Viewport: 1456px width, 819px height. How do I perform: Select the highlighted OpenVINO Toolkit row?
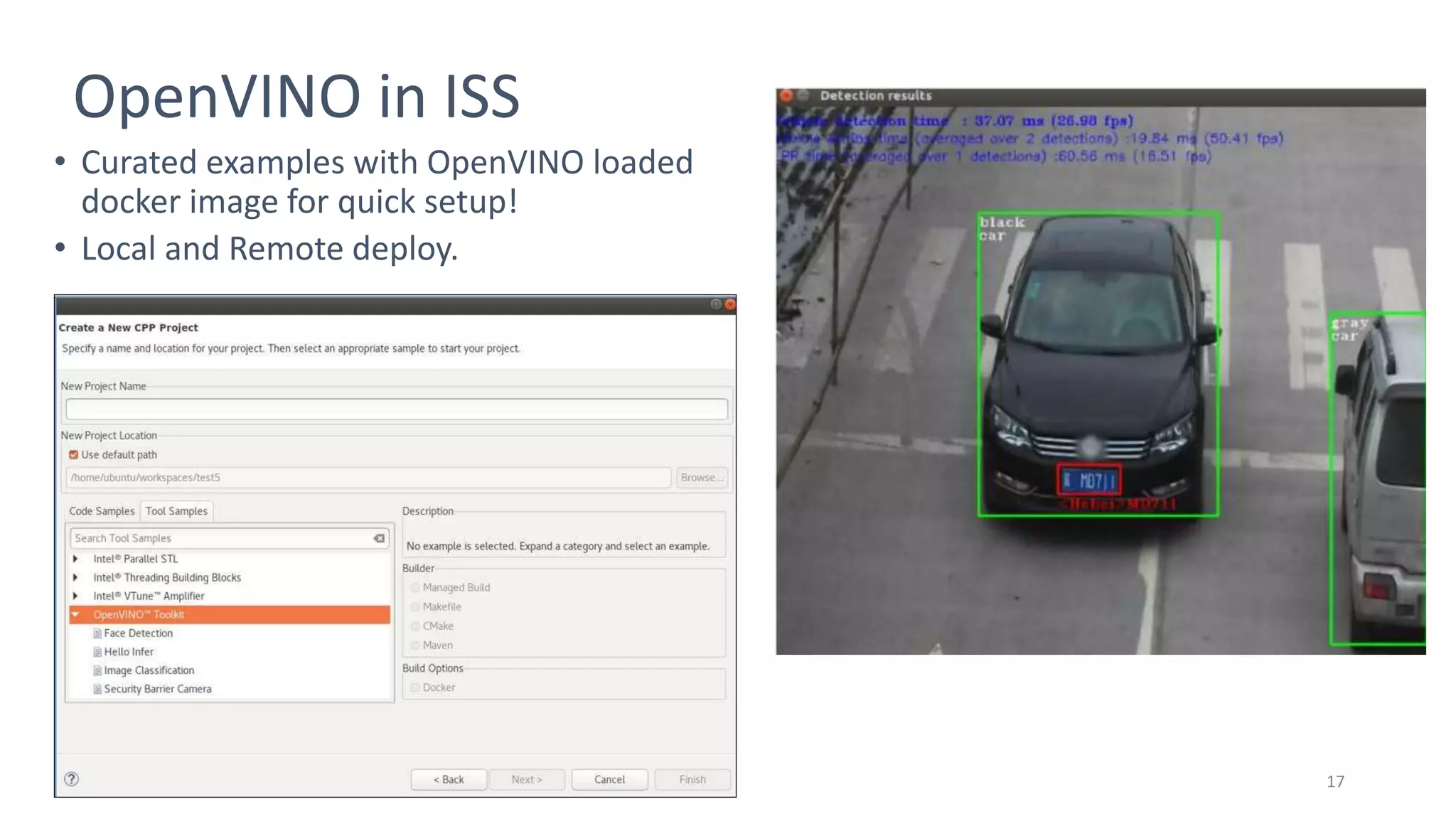[x=230, y=615]
